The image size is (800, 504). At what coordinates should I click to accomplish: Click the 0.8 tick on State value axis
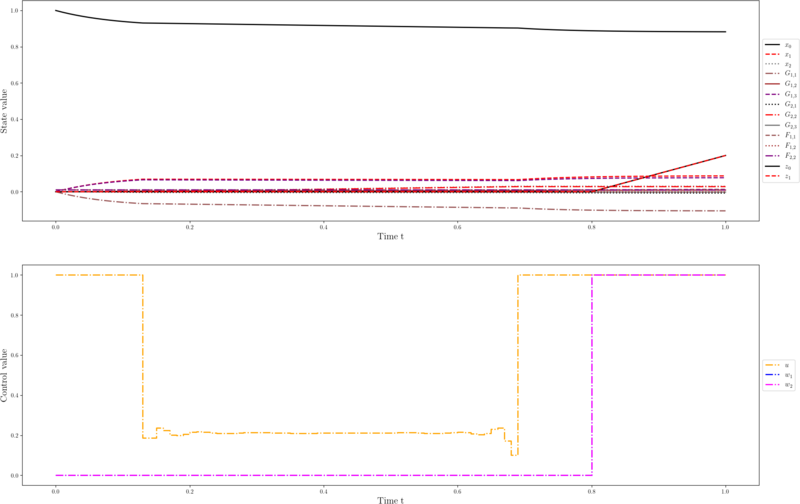coord(15,47)
